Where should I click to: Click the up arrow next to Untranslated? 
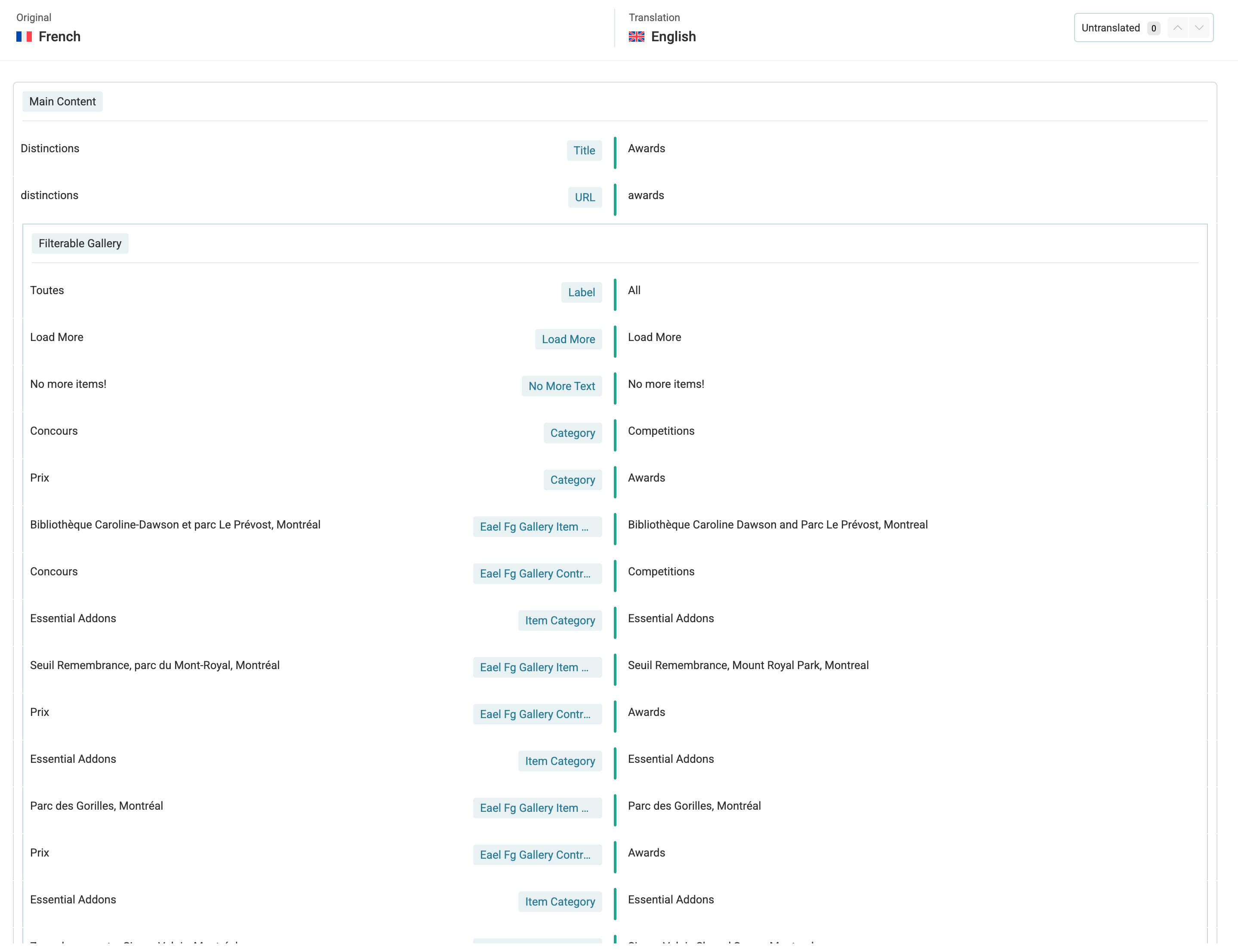[1177, 28]
